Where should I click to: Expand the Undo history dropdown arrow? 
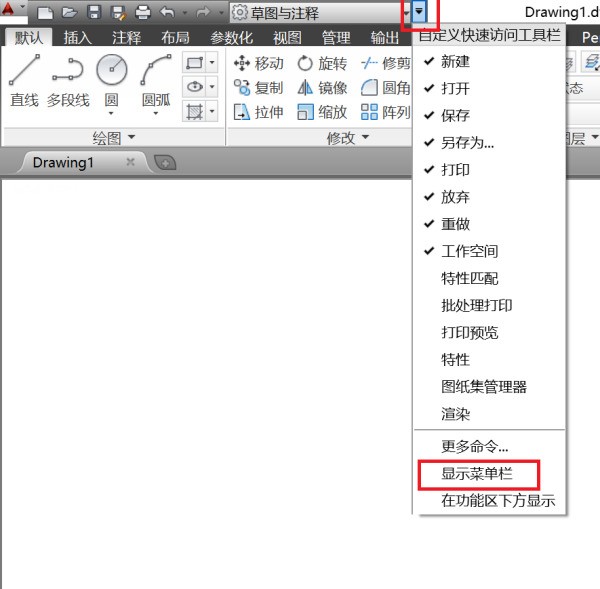[x=185, y=13]
